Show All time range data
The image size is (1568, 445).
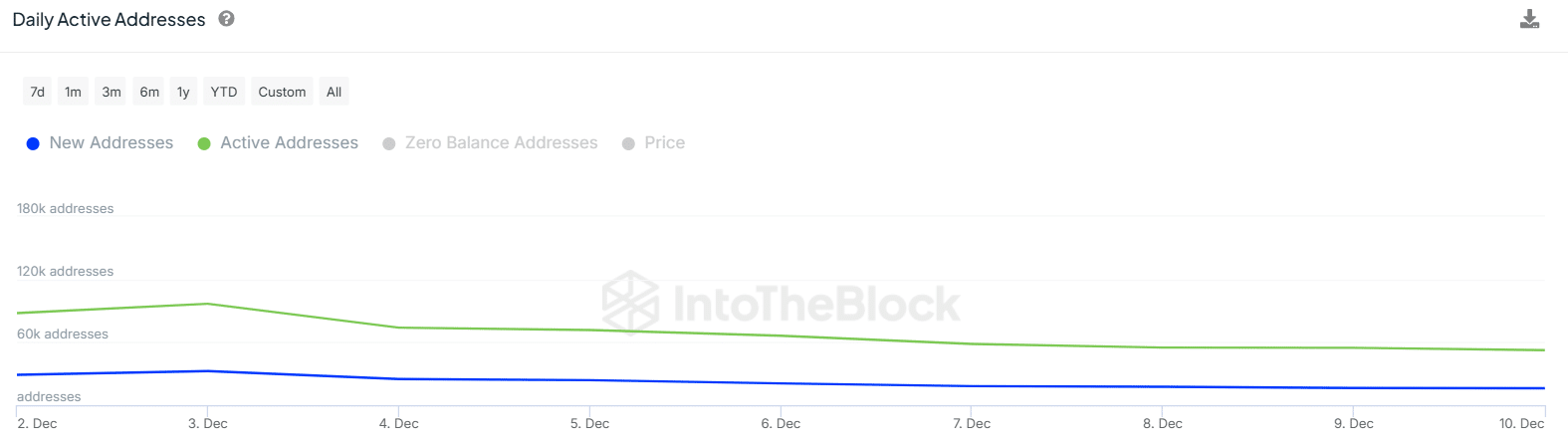335,92
